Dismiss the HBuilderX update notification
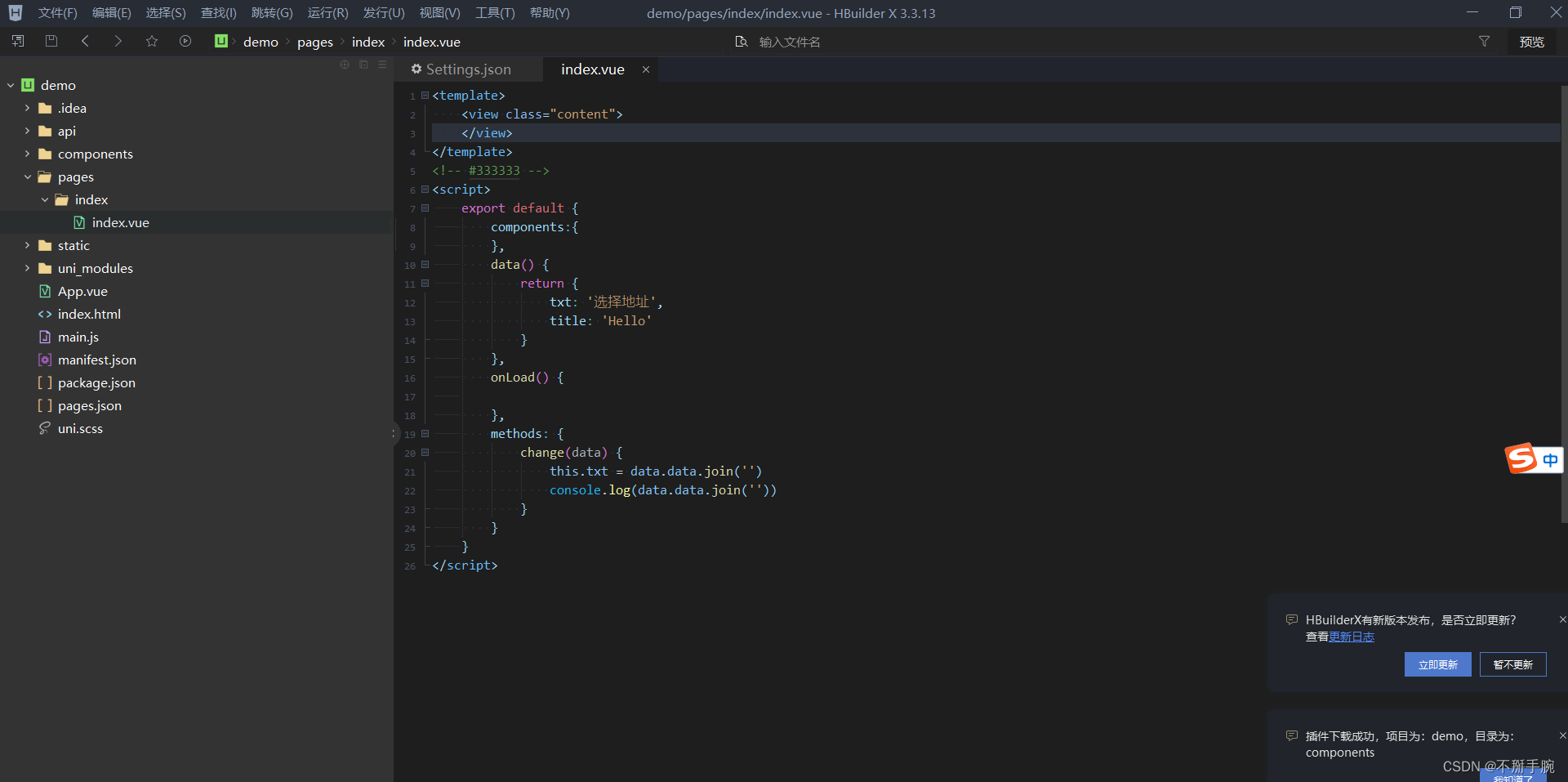 coord(1562,619)
